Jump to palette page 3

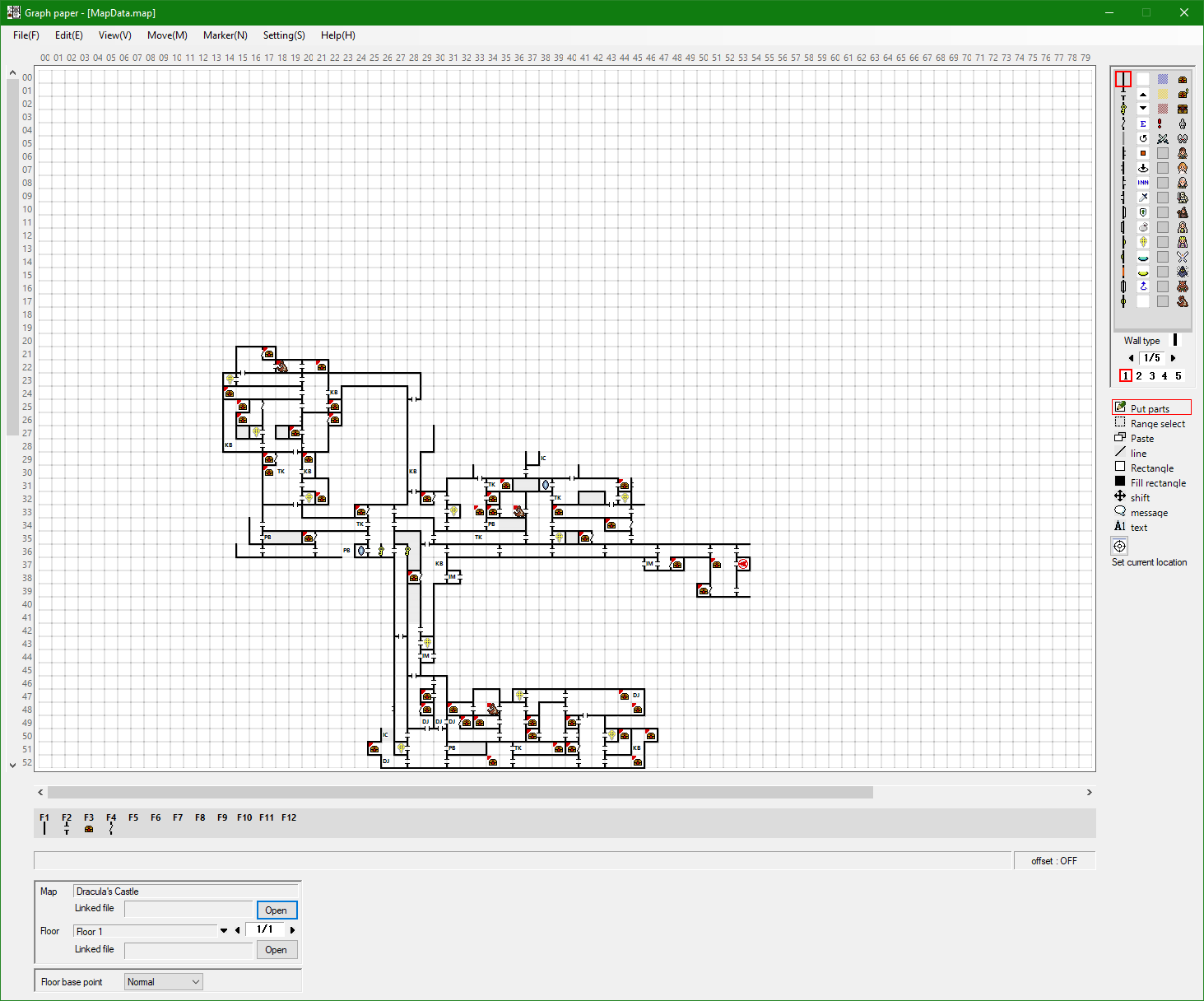[x=1152, y=376]
